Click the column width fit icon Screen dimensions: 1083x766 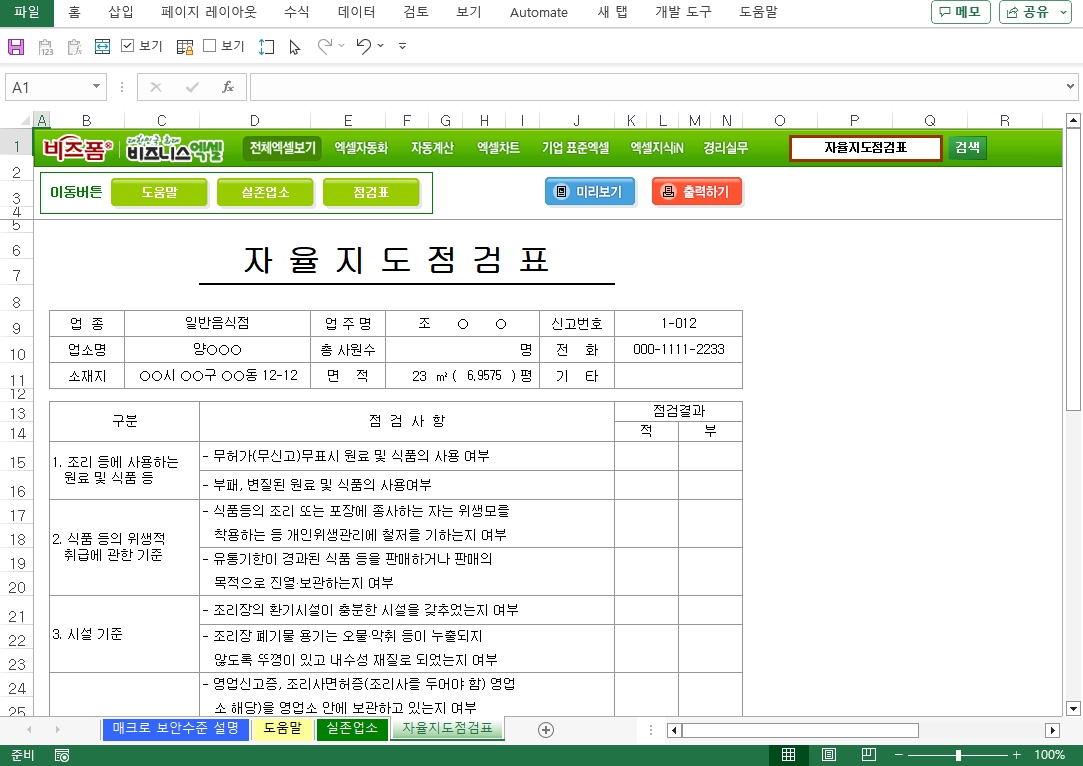tap(102, 46)
